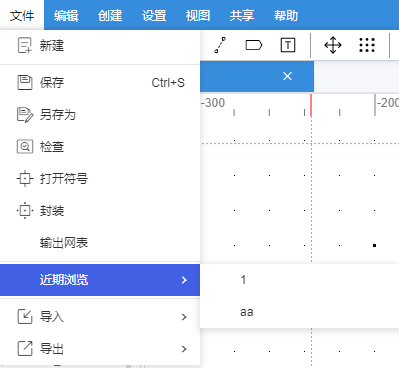Click the -300 ruler label
399x368 pixels.
pyautogui.click(x=213, y=103)
